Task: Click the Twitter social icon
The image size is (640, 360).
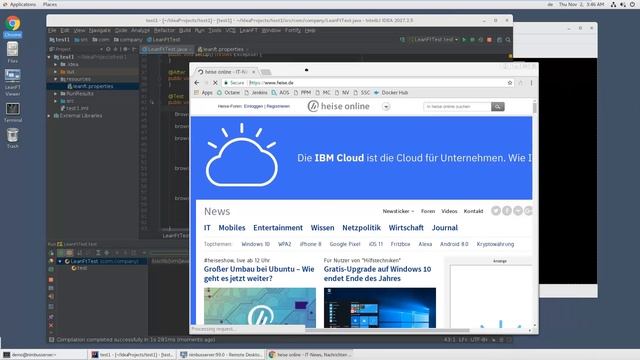Action: 496,211
